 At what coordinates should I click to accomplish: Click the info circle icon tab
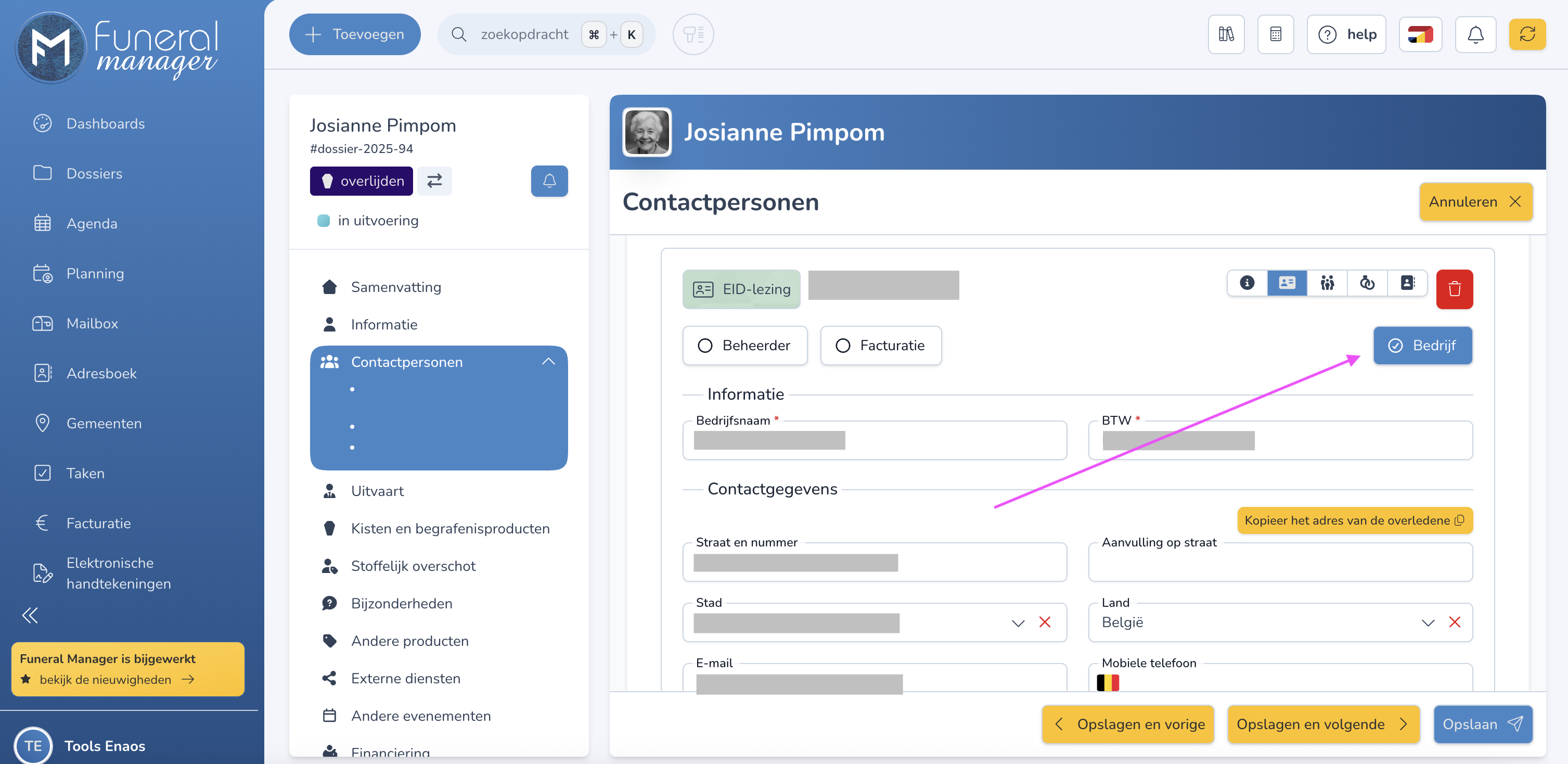pyautogui.click(x=1246, y=283)
